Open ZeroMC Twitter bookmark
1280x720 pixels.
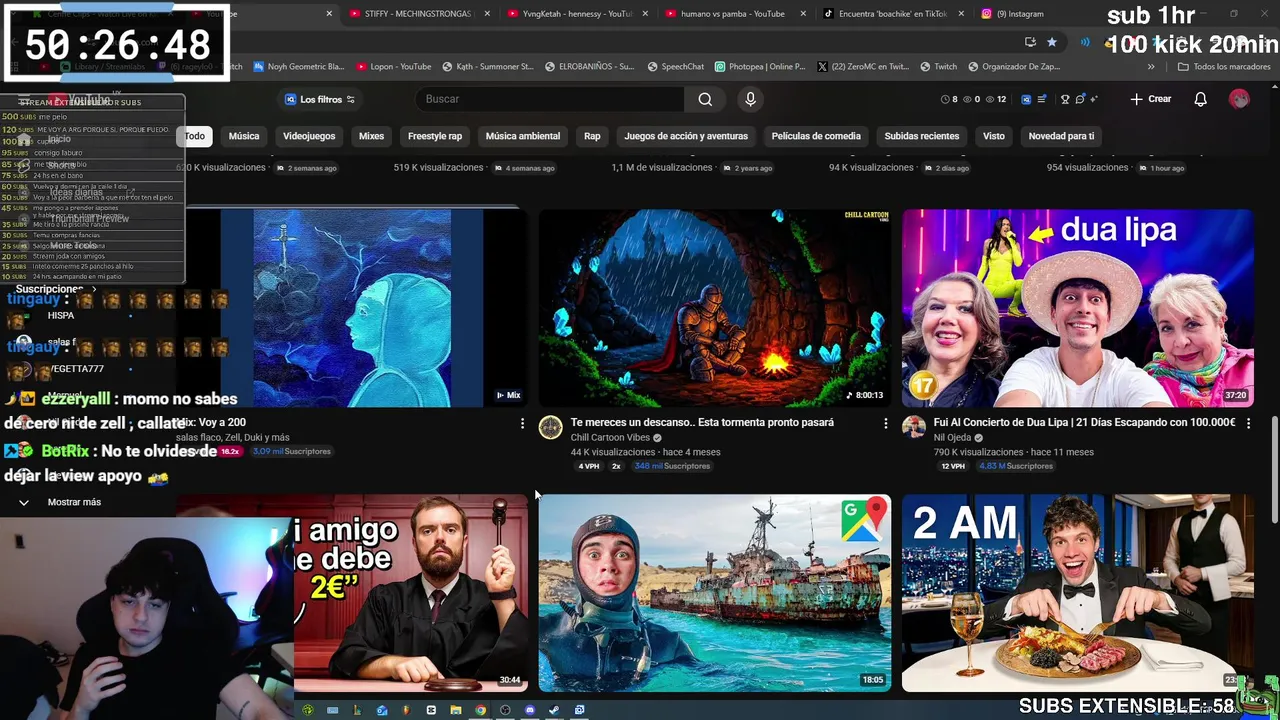coord(862,67)
